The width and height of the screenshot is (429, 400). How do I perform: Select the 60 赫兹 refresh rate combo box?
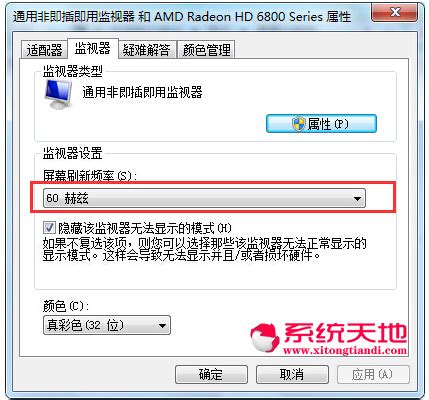pos(204,198)
